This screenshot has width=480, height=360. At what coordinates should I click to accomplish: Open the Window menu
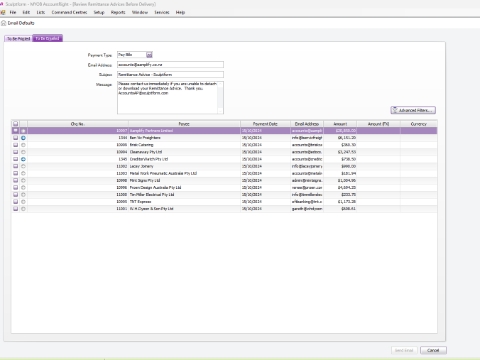pyautogui.click(x=140, y=12)
